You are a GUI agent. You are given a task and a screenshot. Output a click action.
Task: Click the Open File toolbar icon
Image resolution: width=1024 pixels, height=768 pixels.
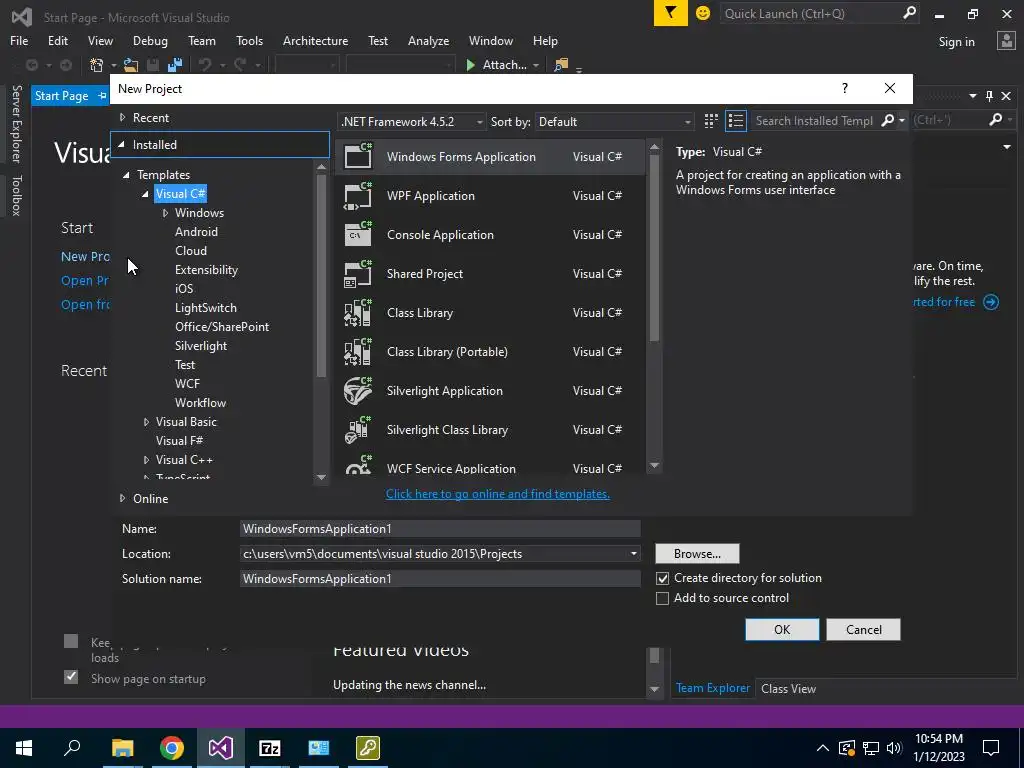[x=131, y=65]
